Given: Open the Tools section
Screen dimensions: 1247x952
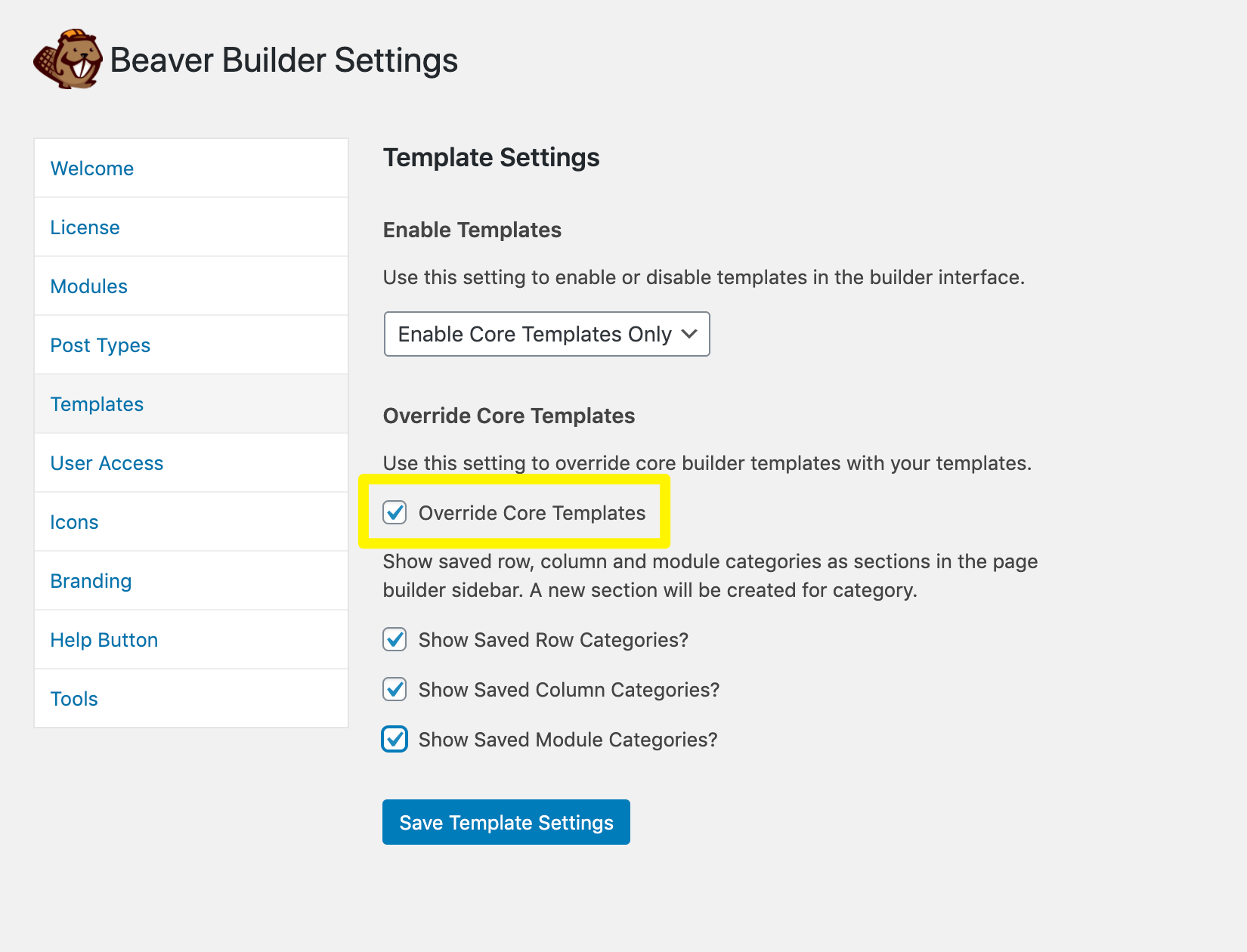Looking at the screenshot, I should 74,698.
